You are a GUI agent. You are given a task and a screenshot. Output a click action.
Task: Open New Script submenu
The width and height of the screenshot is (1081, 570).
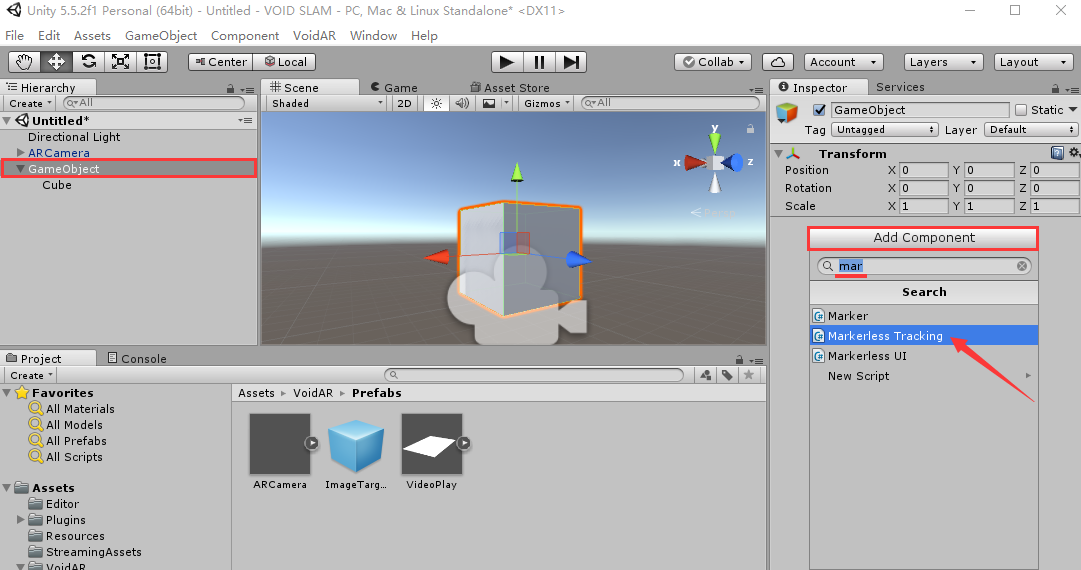[x=924, y=376]
